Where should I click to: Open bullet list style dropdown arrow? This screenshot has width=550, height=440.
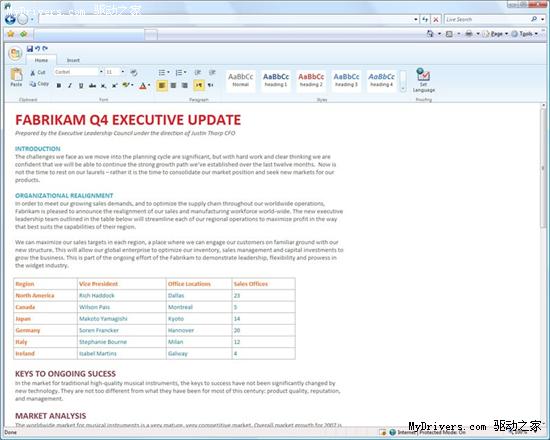click(x=168, y=73)
